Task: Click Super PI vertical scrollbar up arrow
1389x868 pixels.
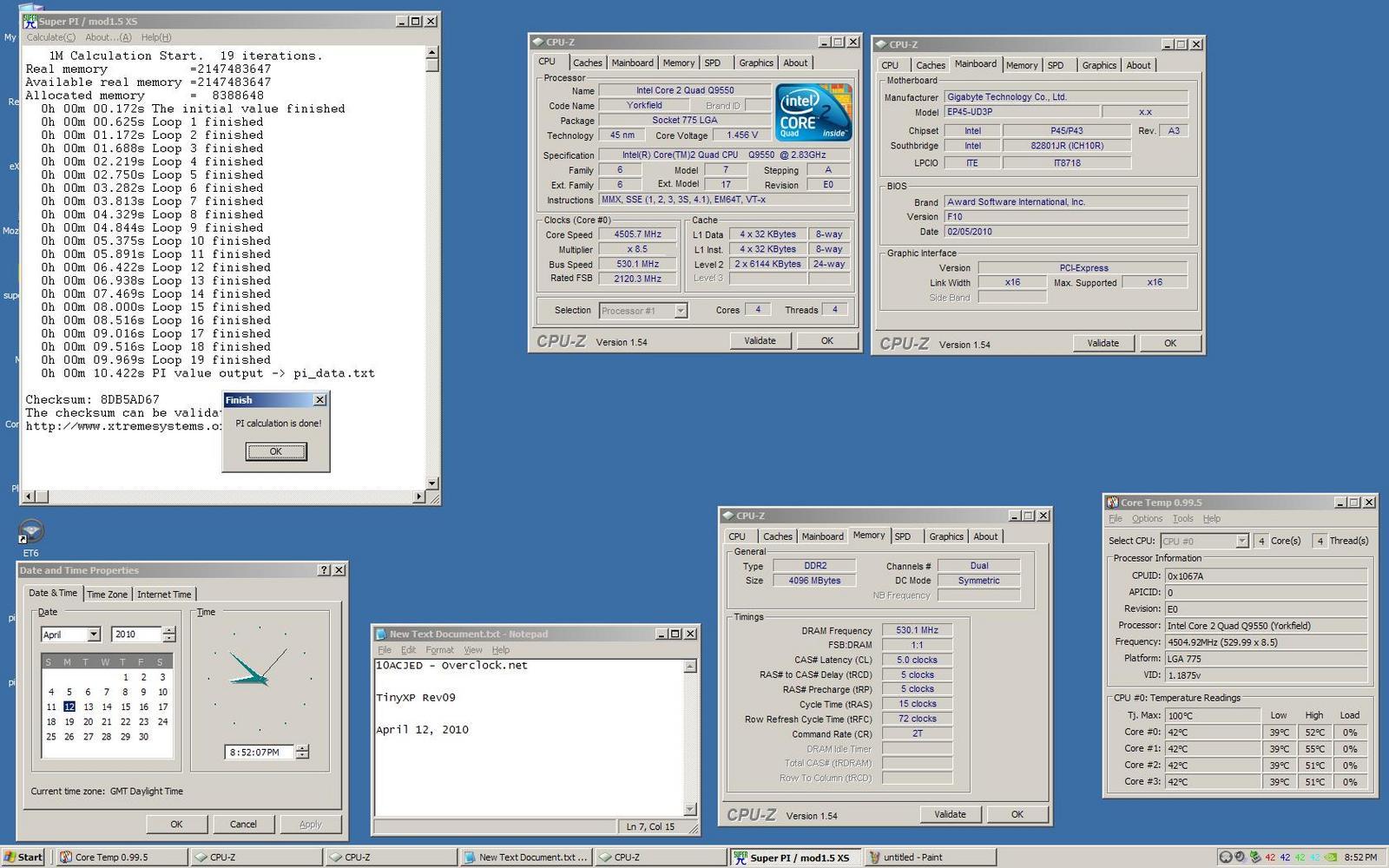Action: 432,53
